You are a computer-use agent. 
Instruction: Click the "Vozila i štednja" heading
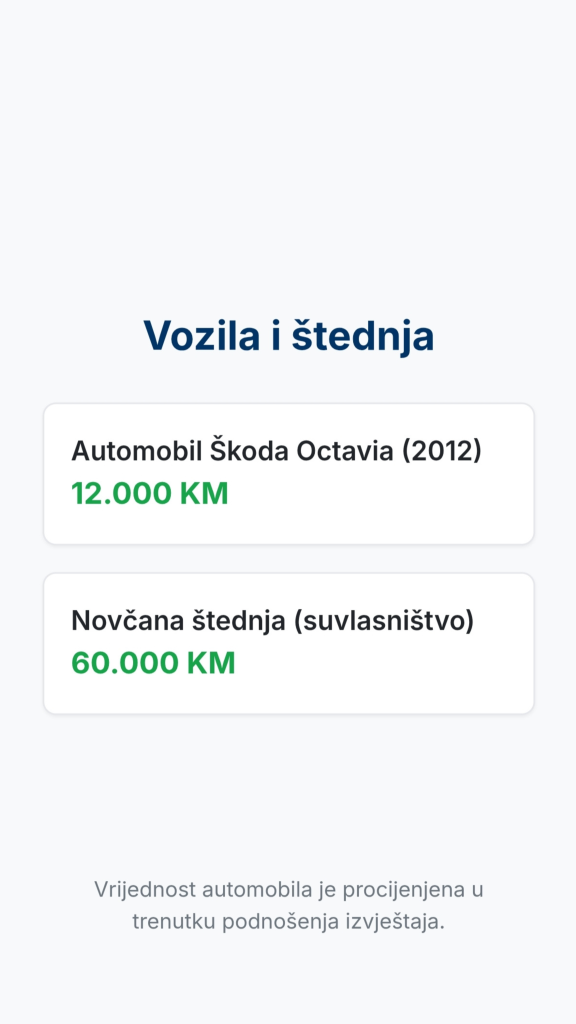[289, 336]
